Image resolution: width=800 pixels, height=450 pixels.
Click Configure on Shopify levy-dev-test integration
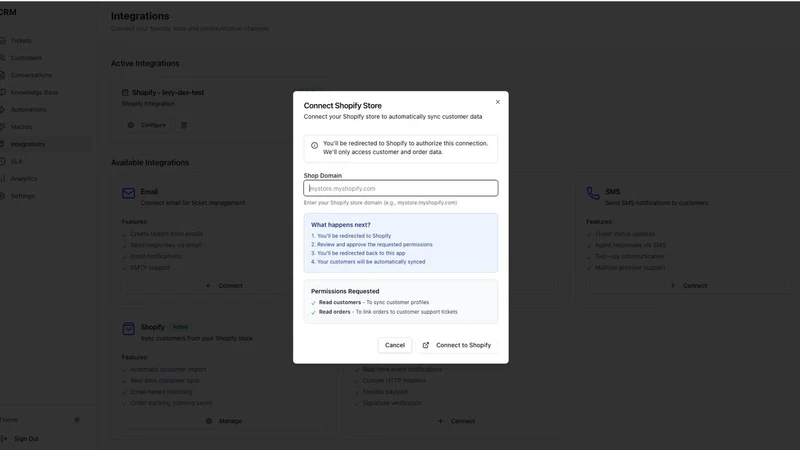[x=146, y=125]
